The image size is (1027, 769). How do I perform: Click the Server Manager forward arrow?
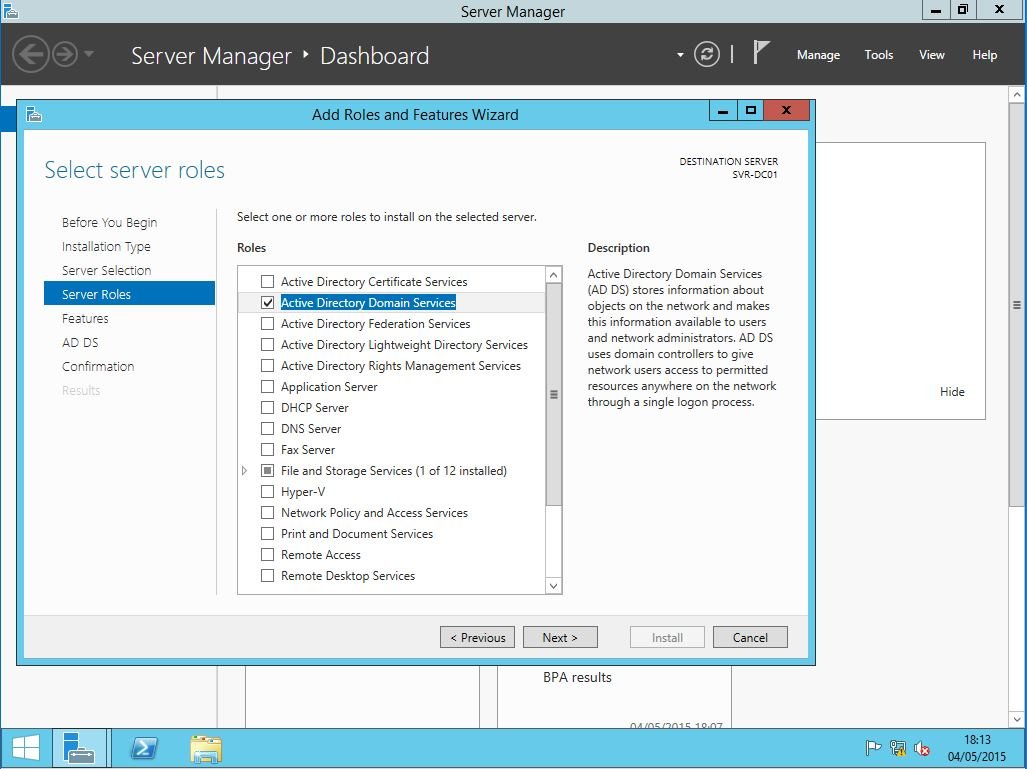65,54
